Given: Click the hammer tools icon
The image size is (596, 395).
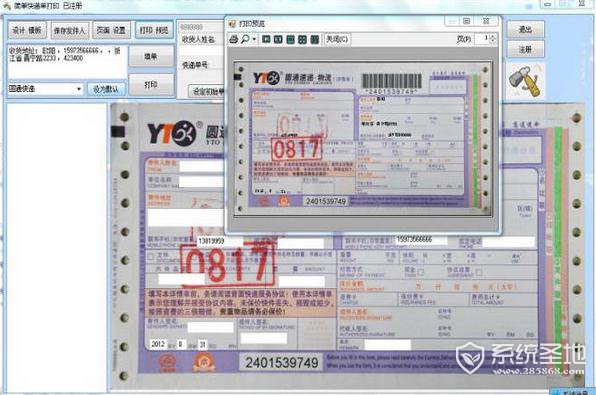Looking at the screenshot, I should (x=525, y=81).
